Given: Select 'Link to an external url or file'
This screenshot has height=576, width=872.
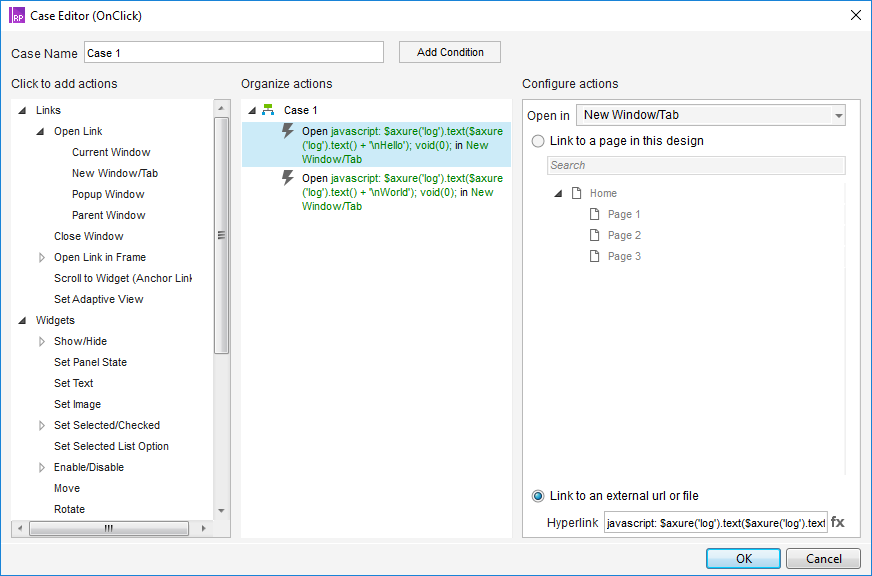Looking at the screenshot, I should tap(539, 496).
